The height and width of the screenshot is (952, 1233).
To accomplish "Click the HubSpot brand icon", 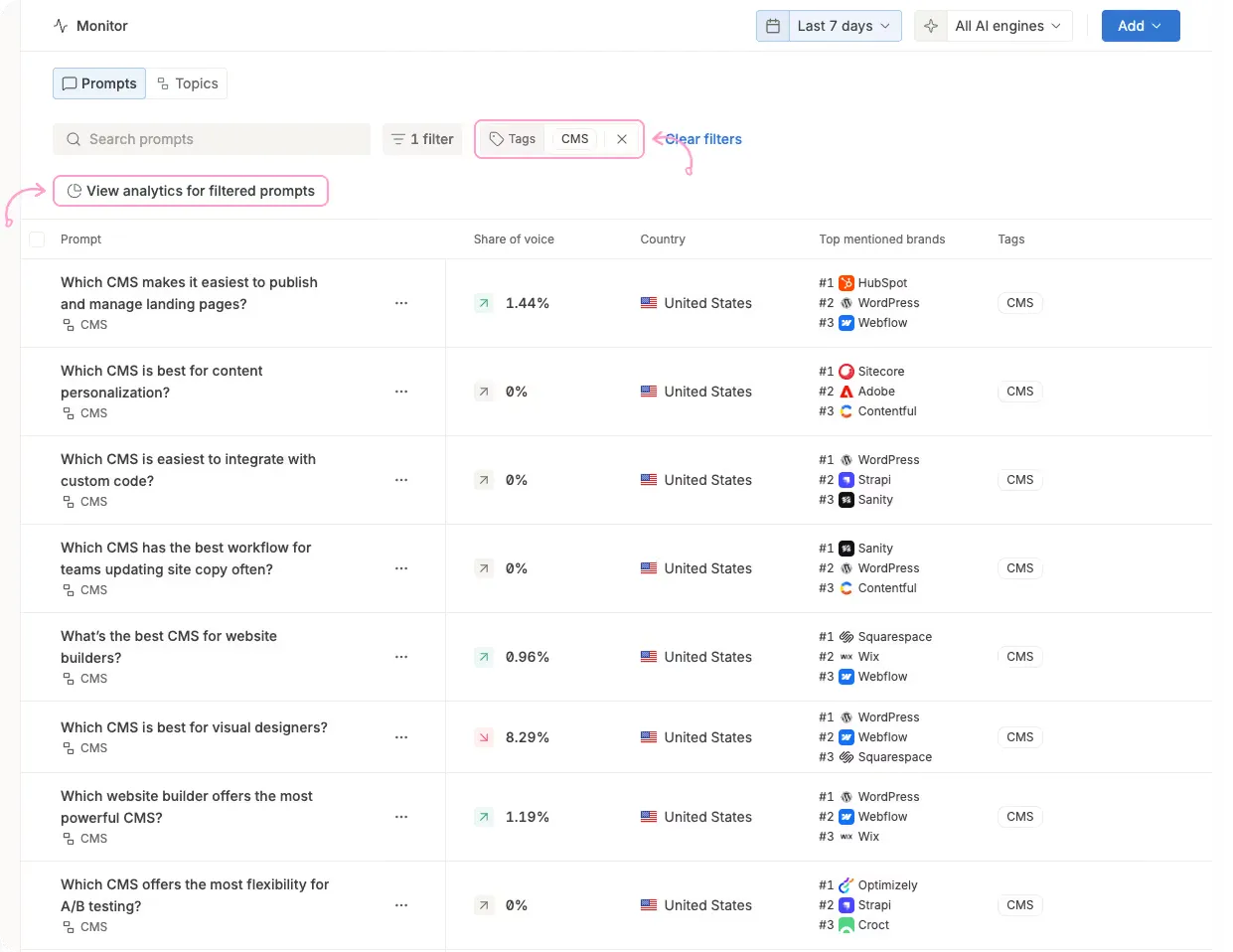I will (x=847, y=283).
